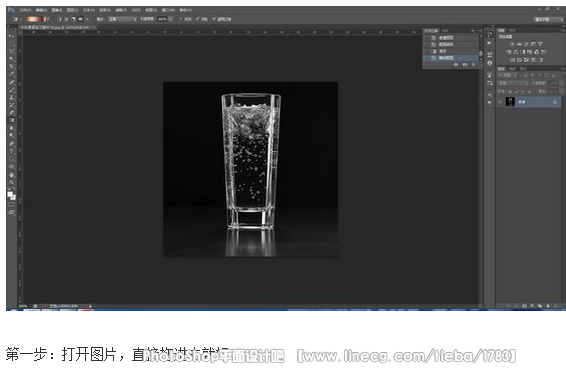The height and width of the screenshot is (373, 566).
Task: Hide the Background layer with eye icon
Action: click(x=500, y=102)
